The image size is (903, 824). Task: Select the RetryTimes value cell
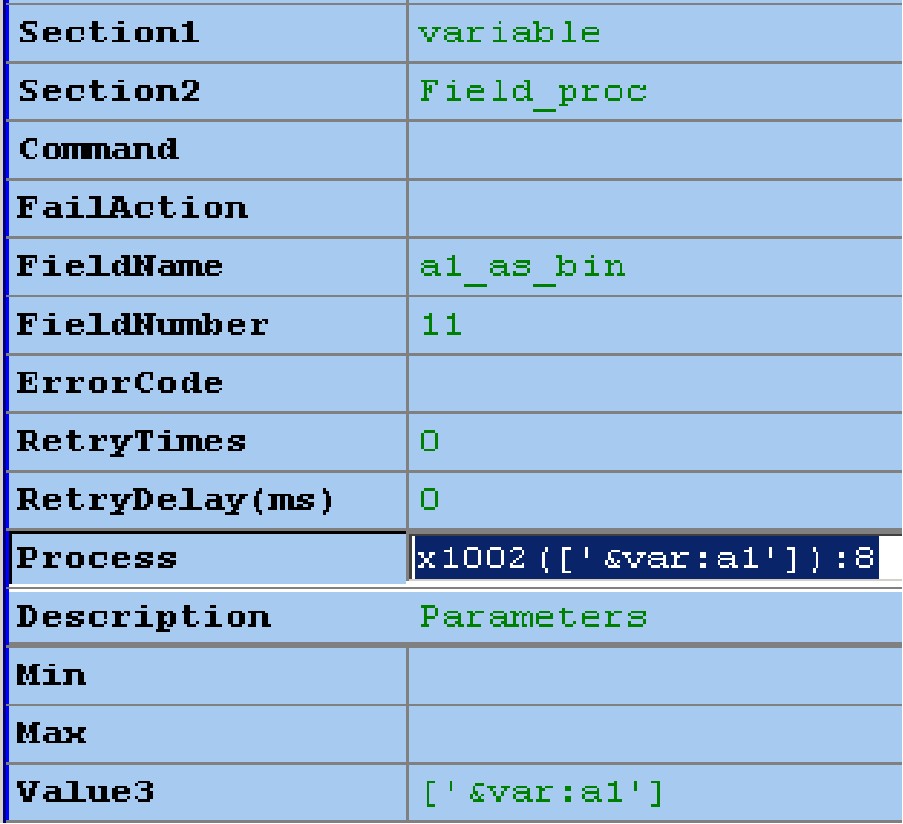click(654, 441)
